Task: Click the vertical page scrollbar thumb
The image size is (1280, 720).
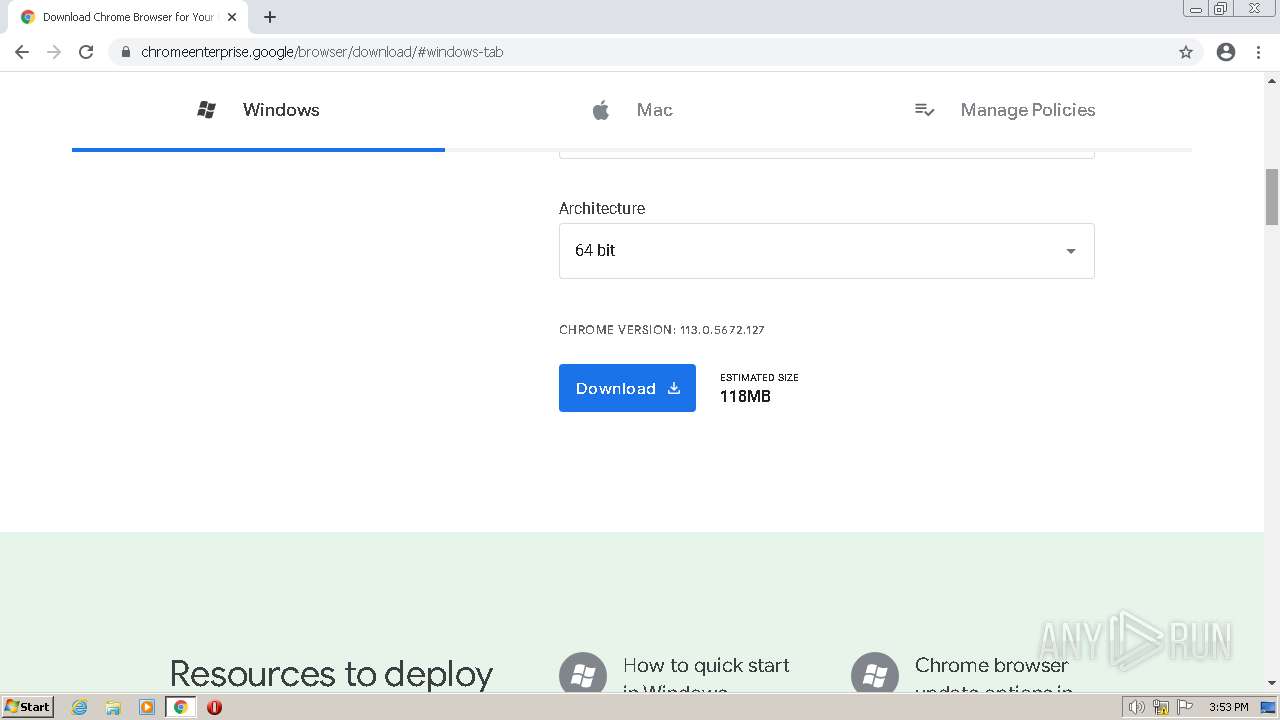Action: [1272, 197]
